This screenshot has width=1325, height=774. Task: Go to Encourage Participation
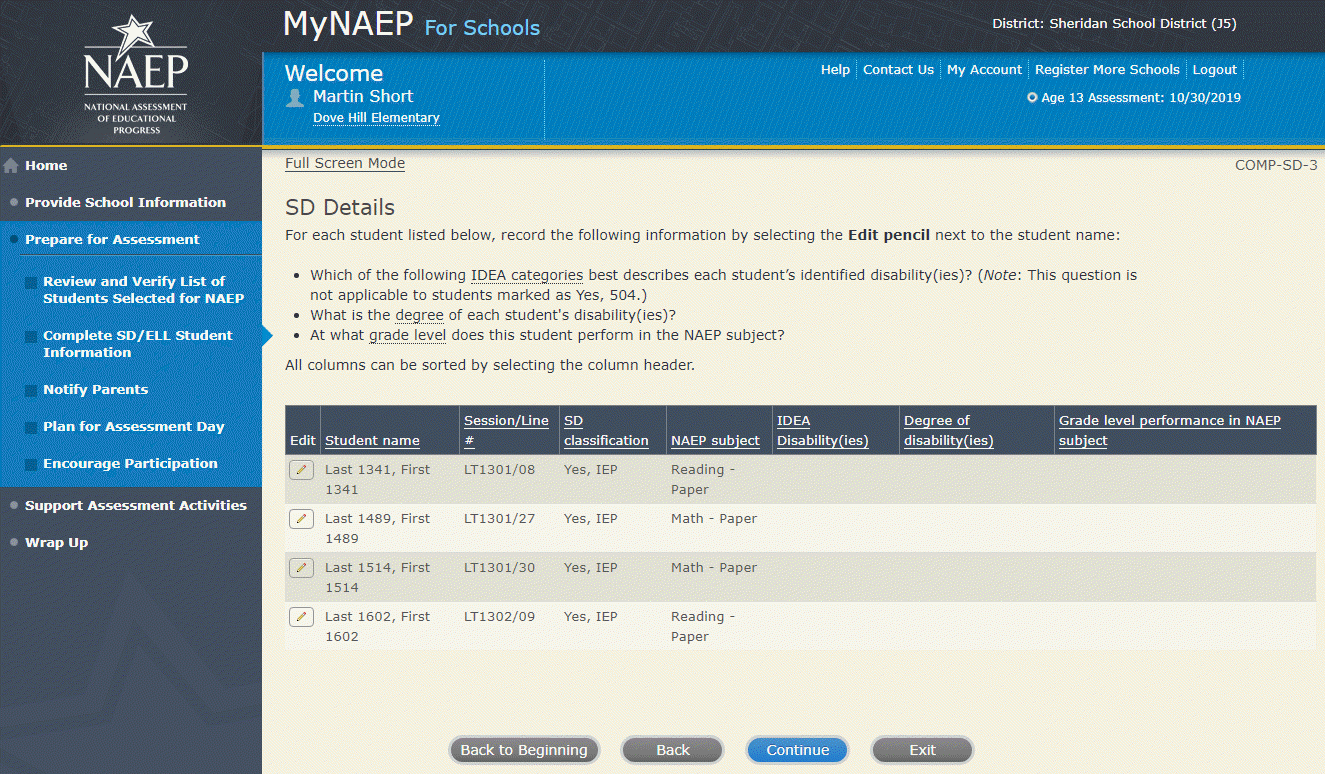point(130,464)
